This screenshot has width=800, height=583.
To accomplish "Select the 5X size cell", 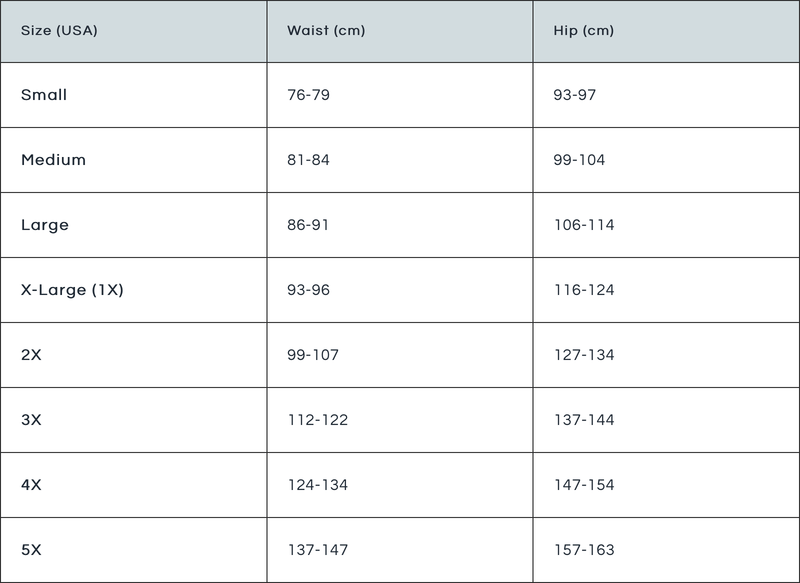I will coord(31,550).
